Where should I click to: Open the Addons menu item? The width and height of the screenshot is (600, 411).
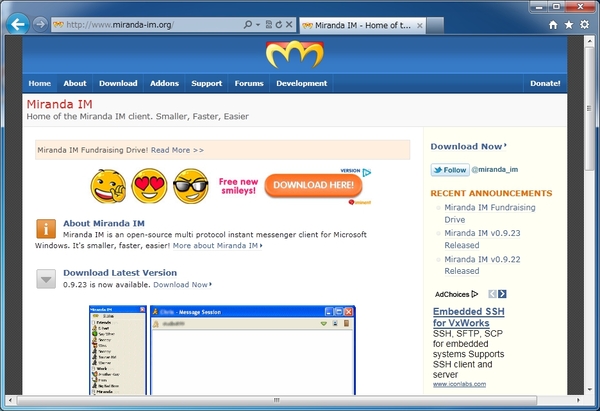tap(165, 83)
